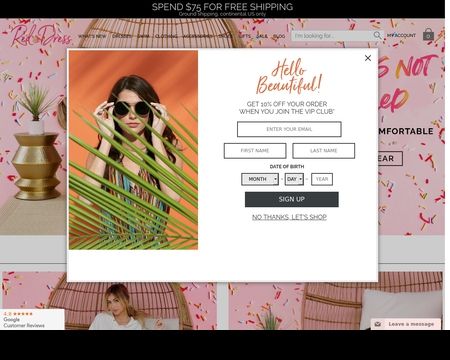Open the My Account link
Viewport: 450px width, 360px height.
click(x=401, y=35)
